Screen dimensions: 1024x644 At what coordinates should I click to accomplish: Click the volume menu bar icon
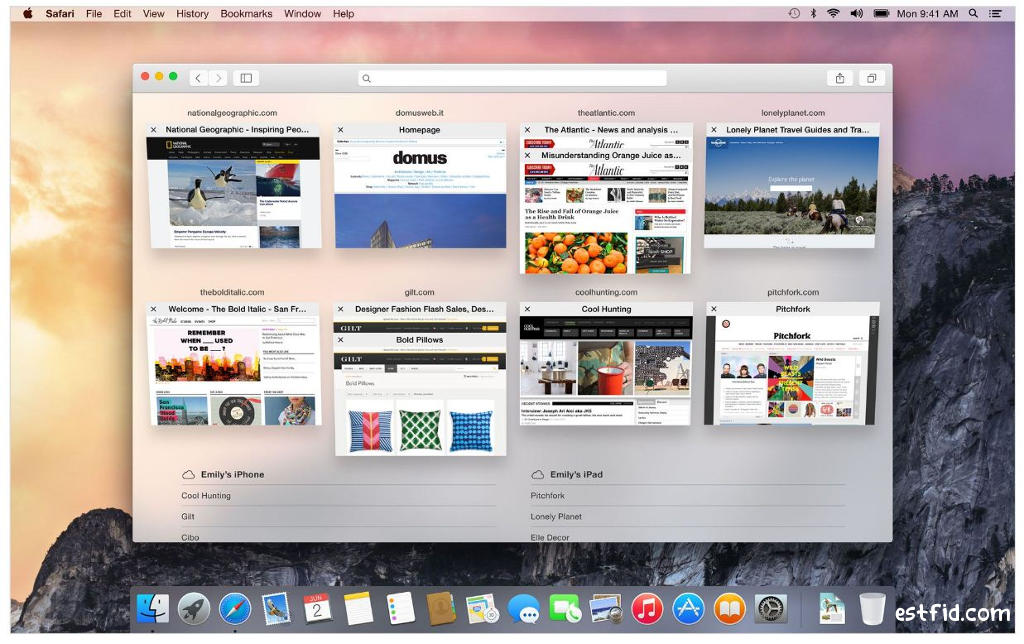click(x=856, y=13)
